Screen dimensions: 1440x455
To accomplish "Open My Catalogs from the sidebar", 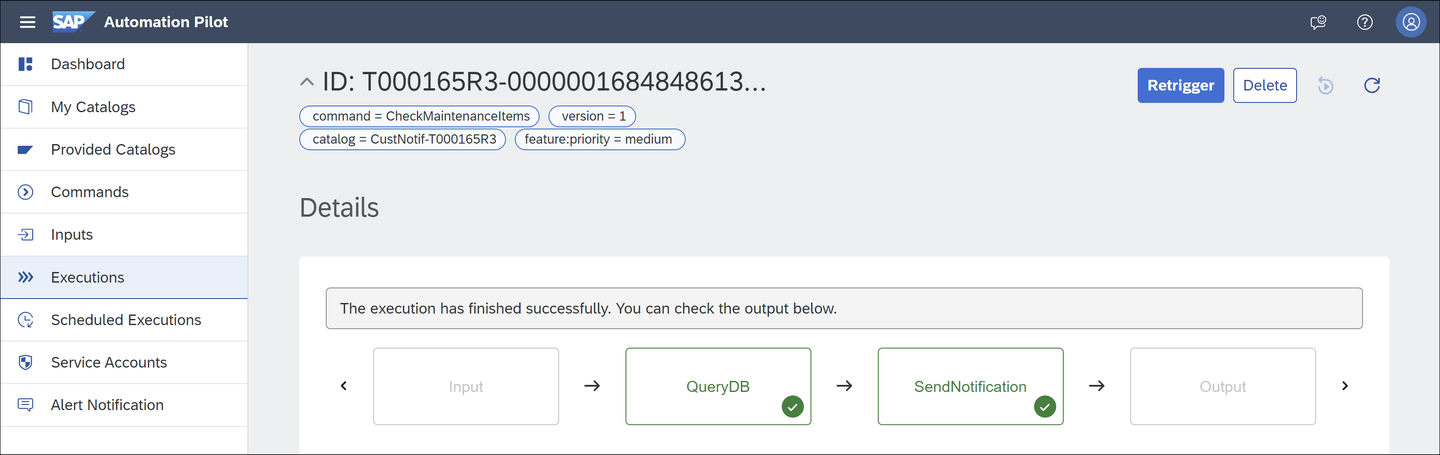I will tap(124, 107).
